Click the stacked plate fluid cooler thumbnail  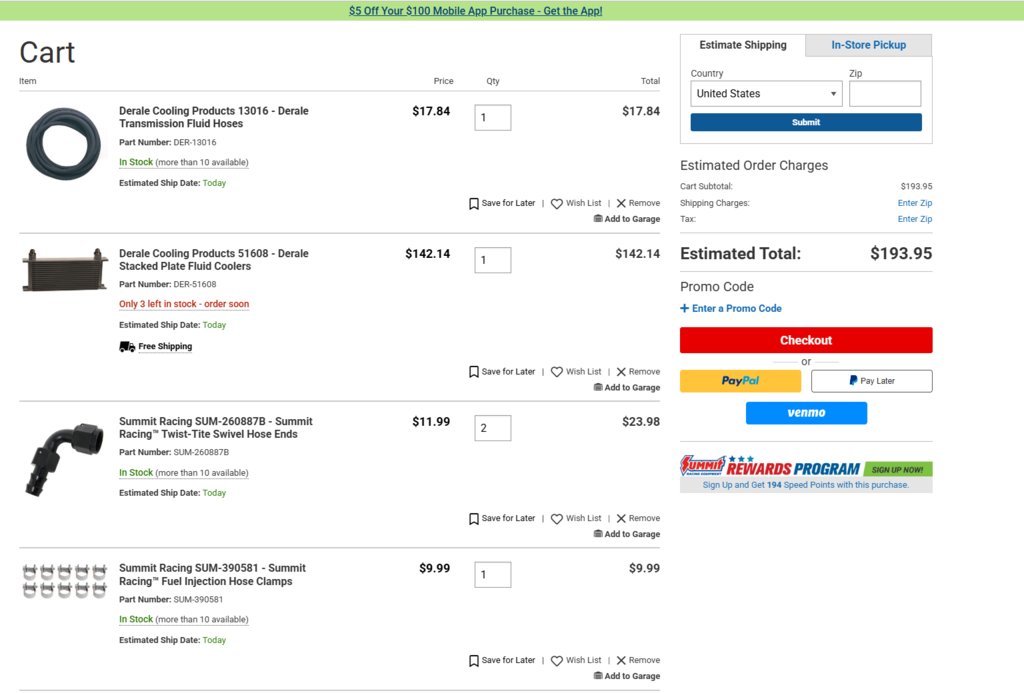(x=65, y=270)
